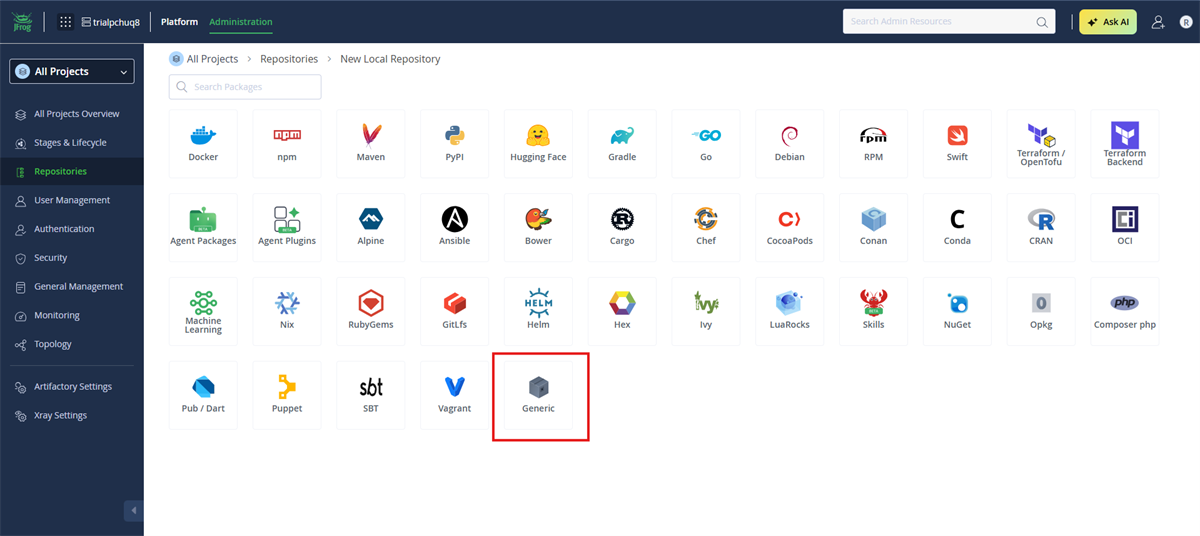The width and height of the screenshot is (1200, 536).
Task: Open the Repositories sidebar item
Action: pos(72,172)
